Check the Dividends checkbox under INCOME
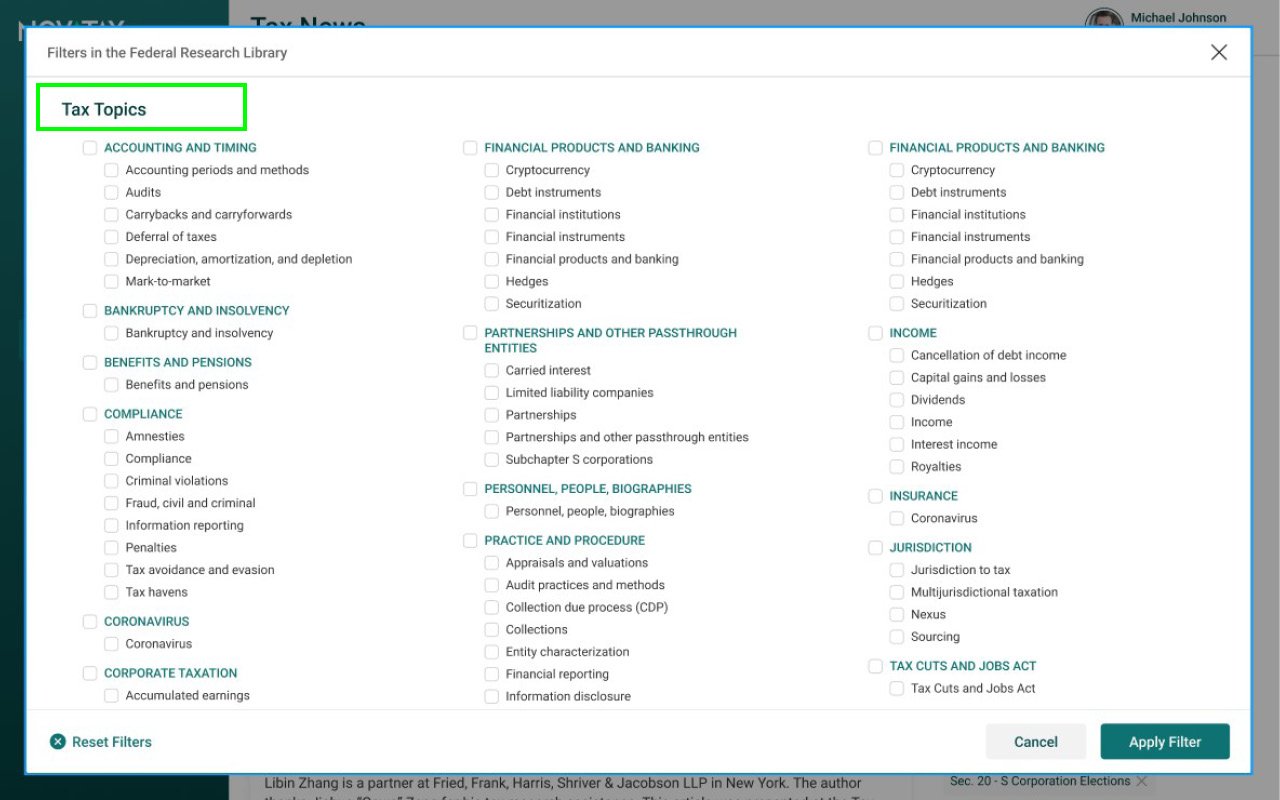Viewport: 1280px width, 800px height. (896, 399)
